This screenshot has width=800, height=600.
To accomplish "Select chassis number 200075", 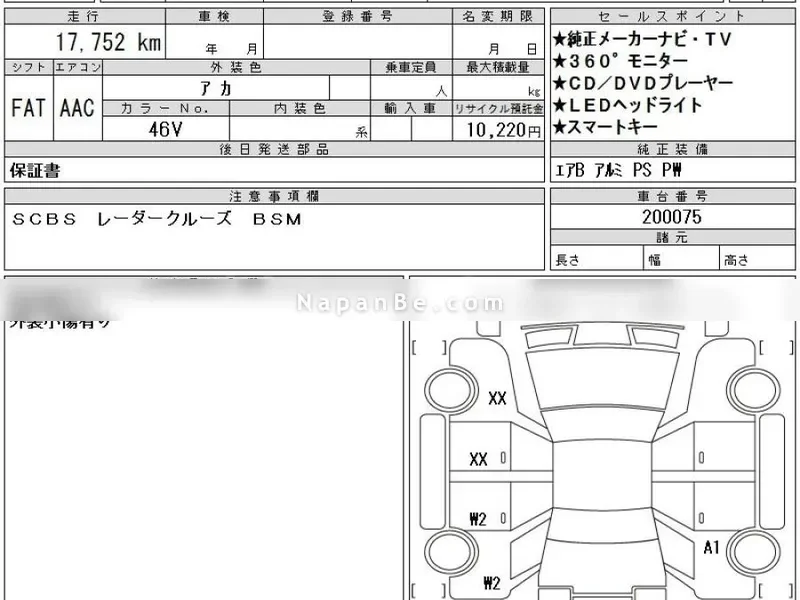I will (672, 216).
